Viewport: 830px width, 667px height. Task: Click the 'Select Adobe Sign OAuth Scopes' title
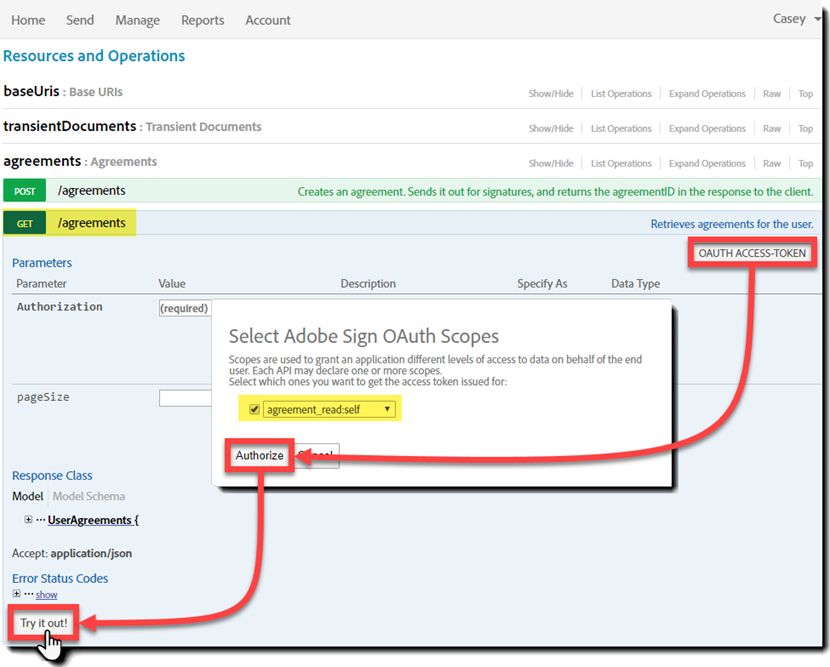tap(364, 336)
